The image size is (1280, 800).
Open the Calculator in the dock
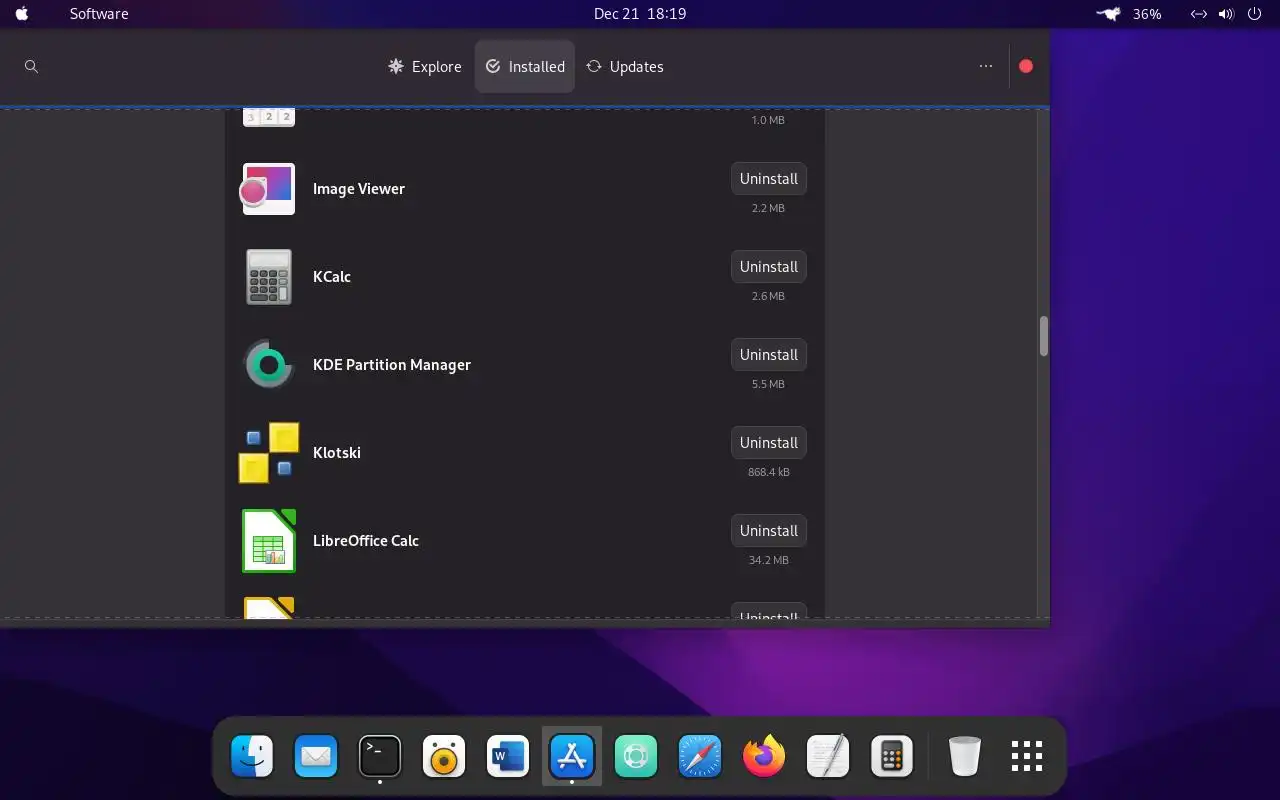tap(892, 756)
